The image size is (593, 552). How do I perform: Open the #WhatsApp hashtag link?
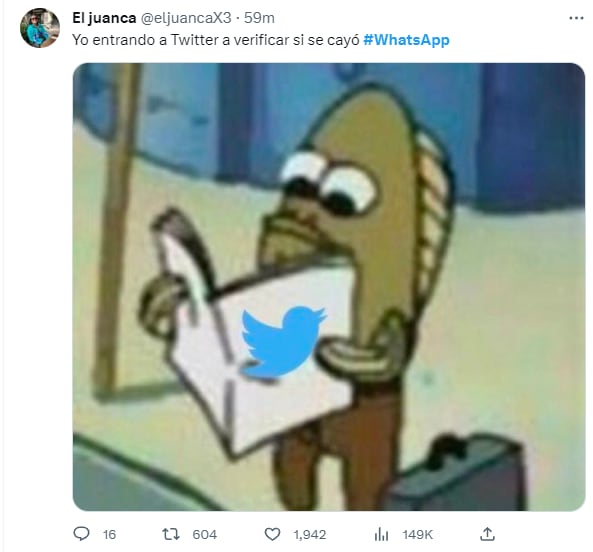406,40
